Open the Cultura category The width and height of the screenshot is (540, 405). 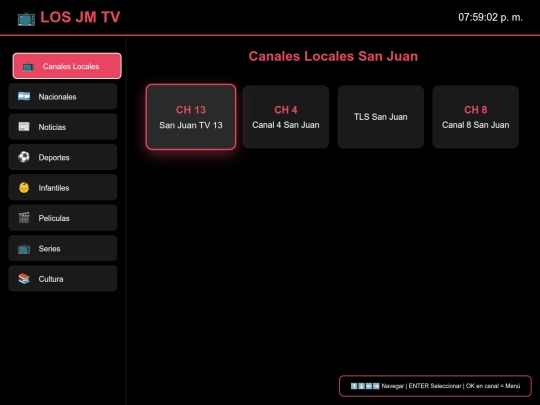[x=63, y=279]
